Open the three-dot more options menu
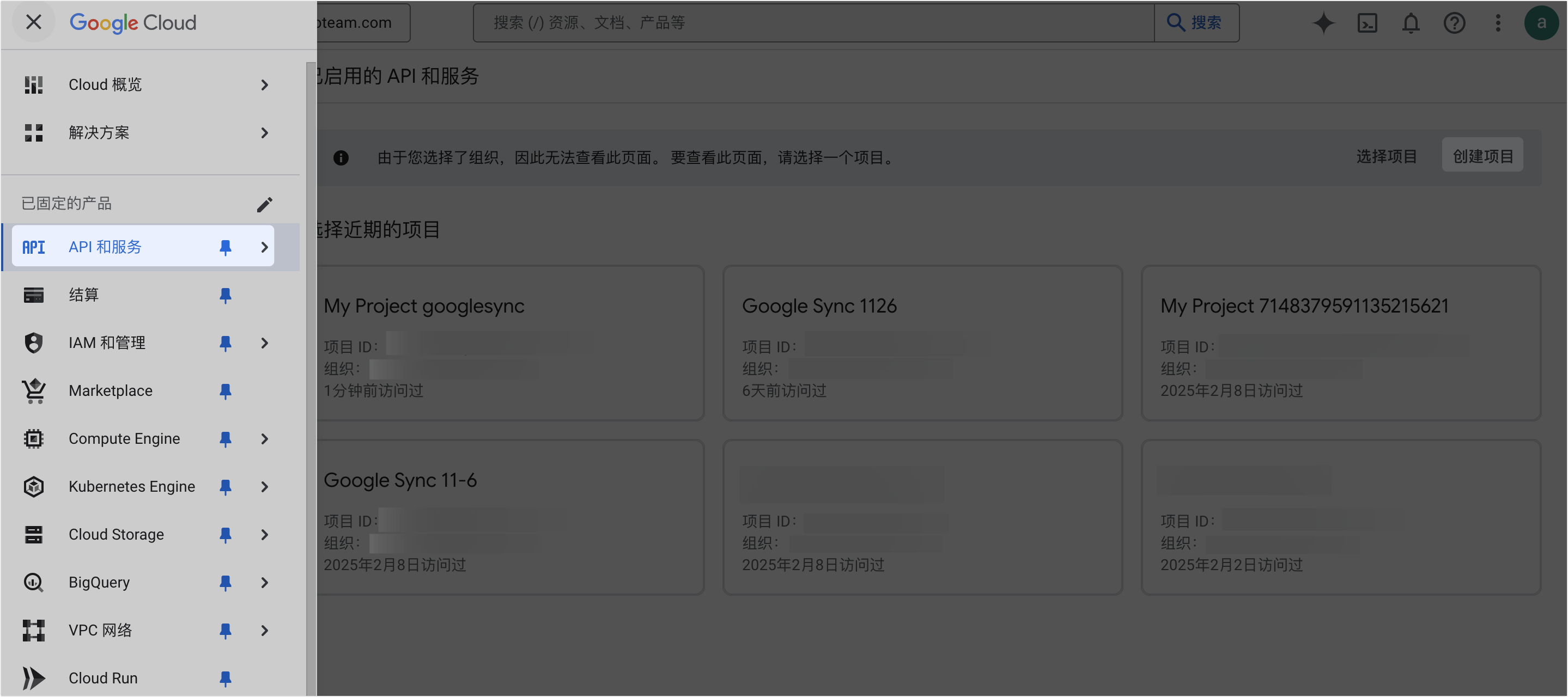Screen dimensions: 1568x697 [x=1498, y=22]
